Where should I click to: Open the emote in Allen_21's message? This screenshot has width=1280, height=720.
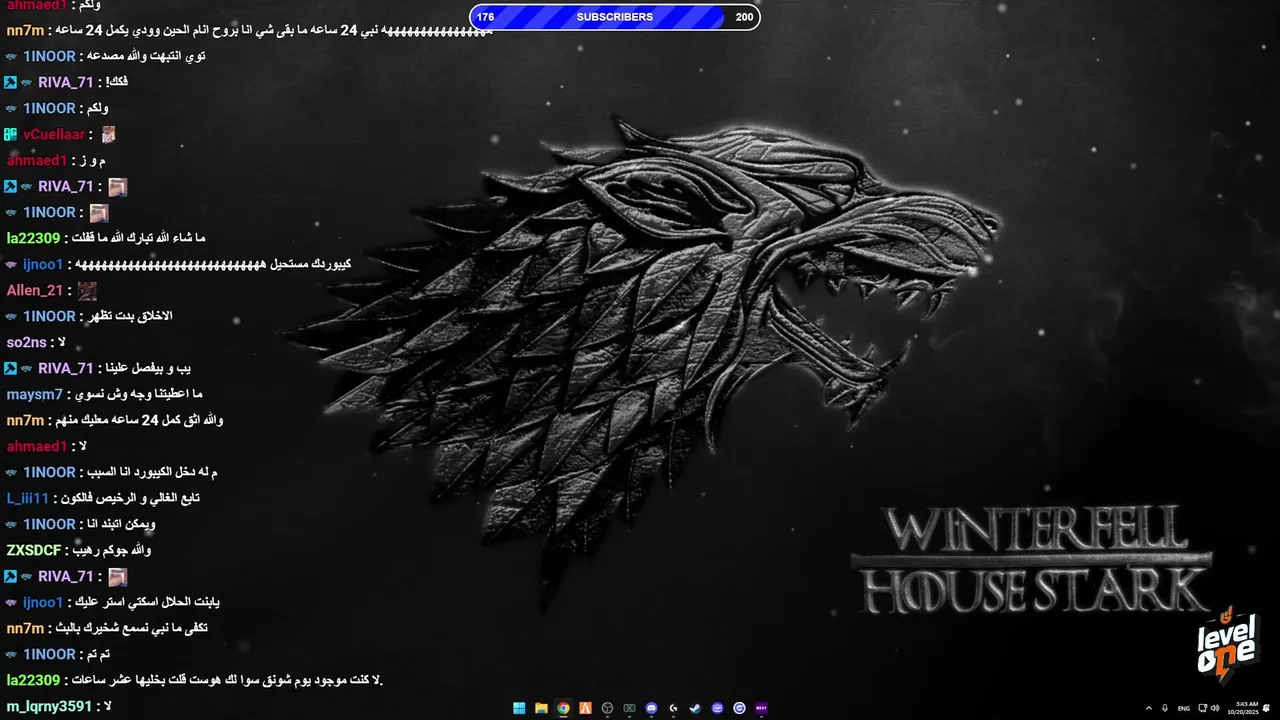click(x=87, y=290)
